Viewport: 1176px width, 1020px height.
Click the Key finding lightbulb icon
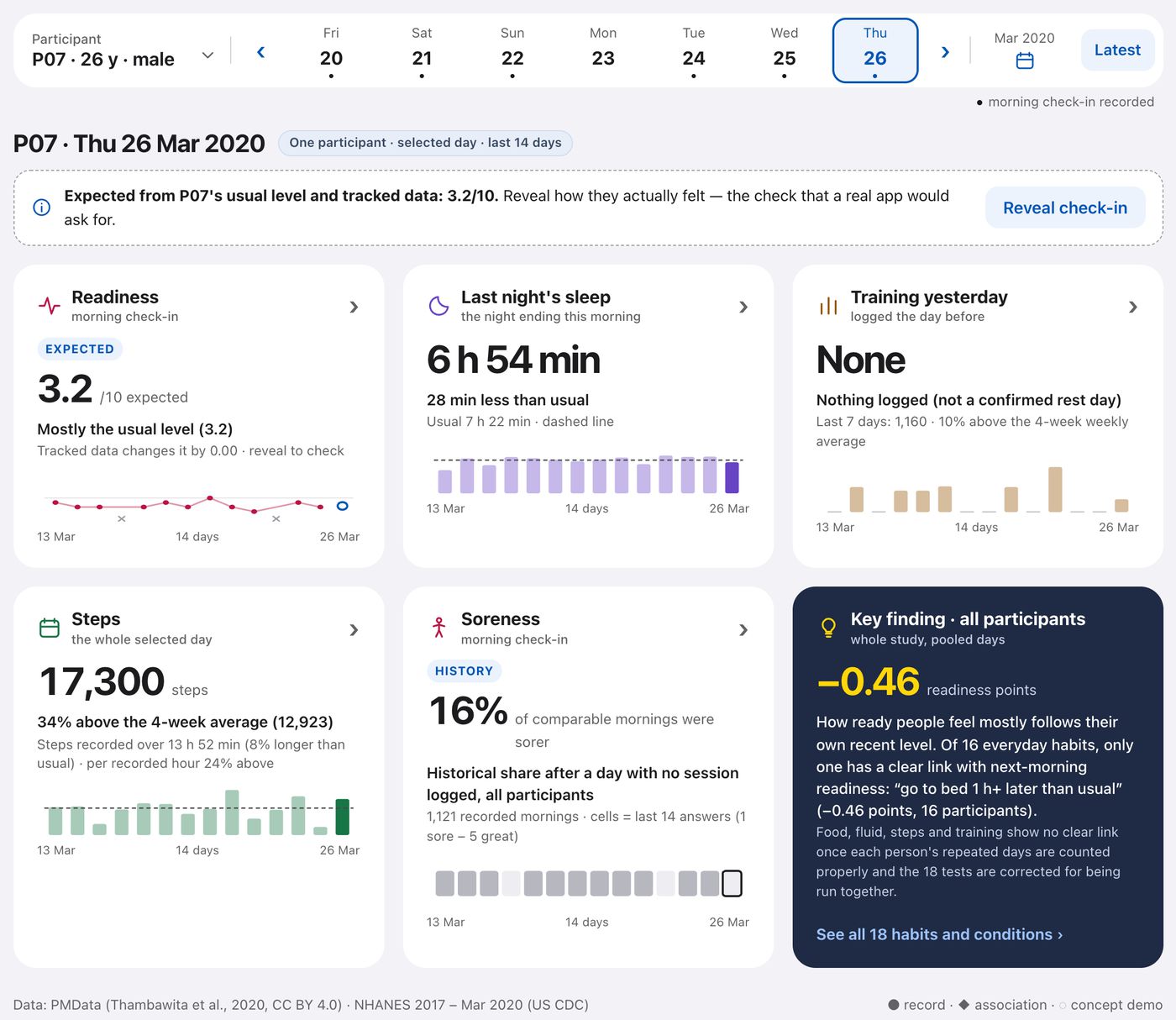click(828, 628)
